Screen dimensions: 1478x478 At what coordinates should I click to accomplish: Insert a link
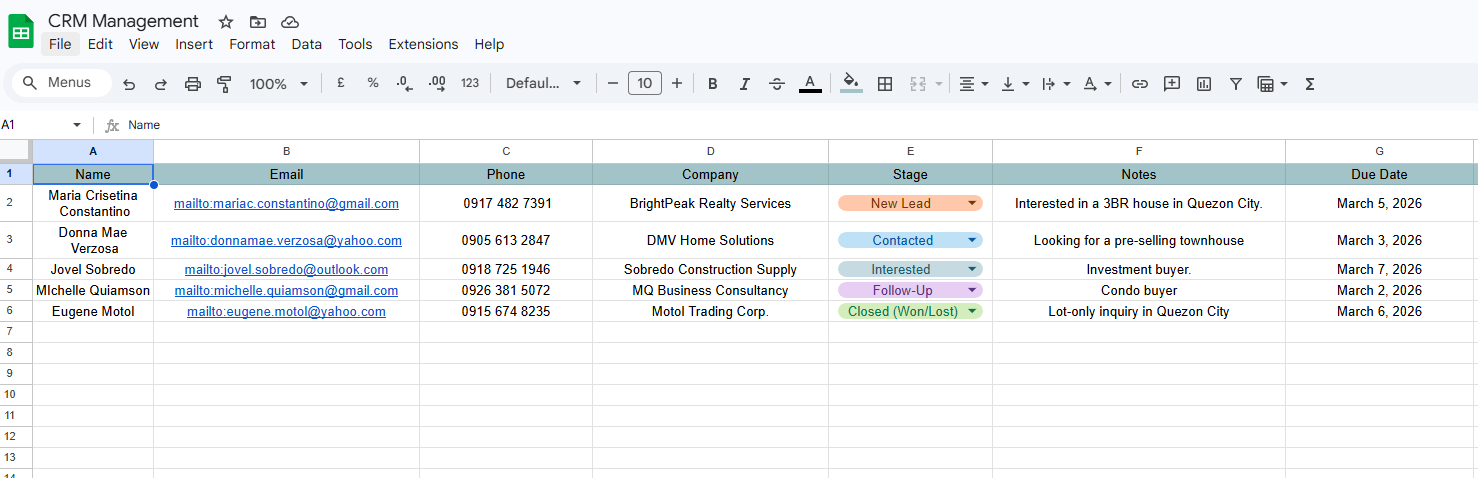[1140, 84]
